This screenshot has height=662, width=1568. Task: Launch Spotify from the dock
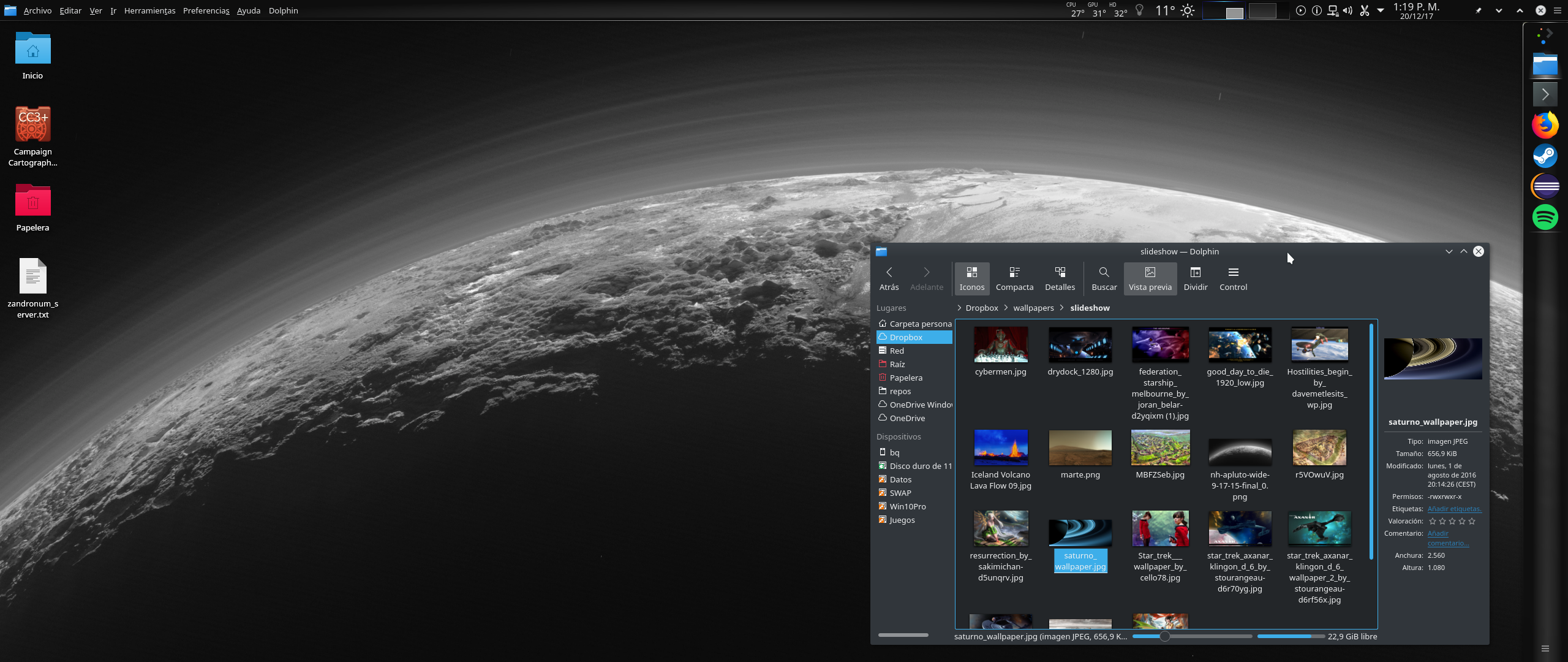click(1545, 217)
